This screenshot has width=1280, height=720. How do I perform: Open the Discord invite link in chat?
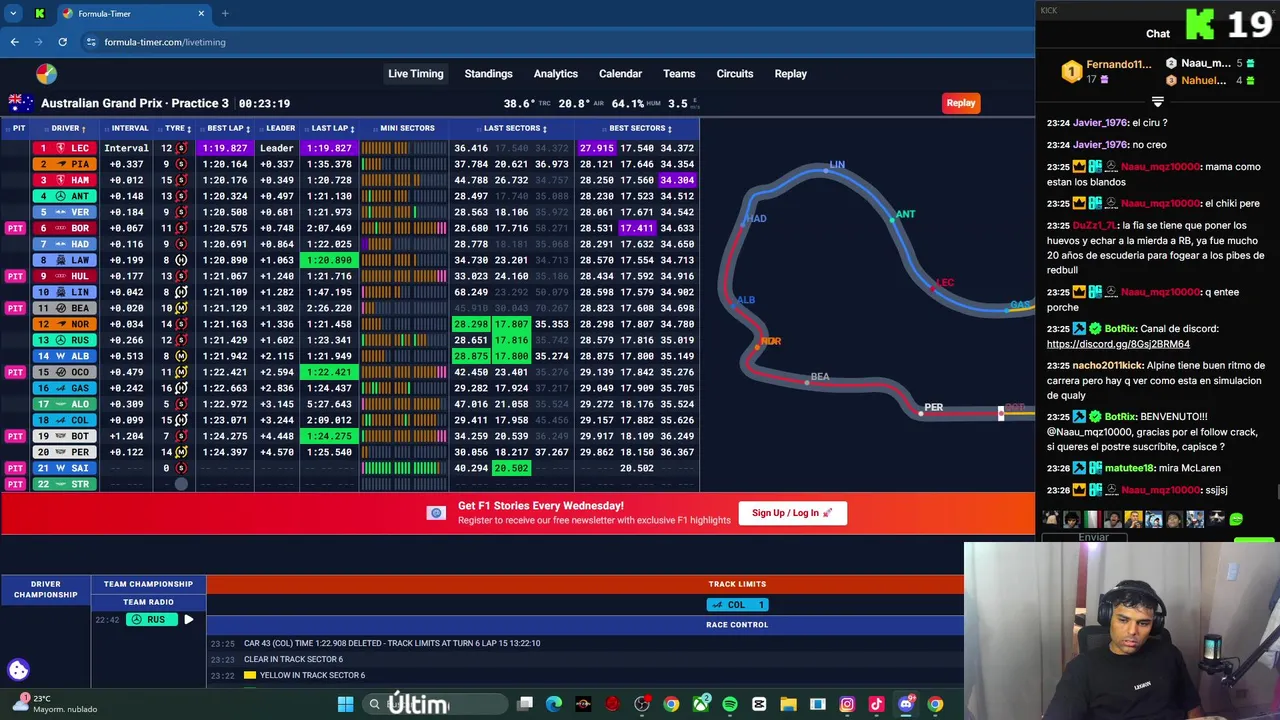(1118, 344)
